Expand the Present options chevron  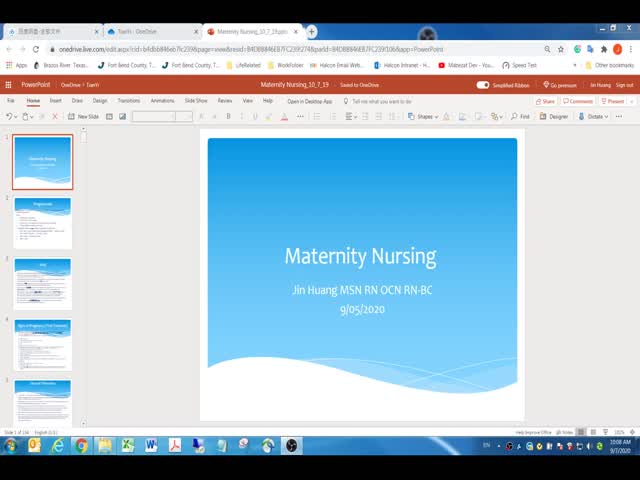coord(632,101)
